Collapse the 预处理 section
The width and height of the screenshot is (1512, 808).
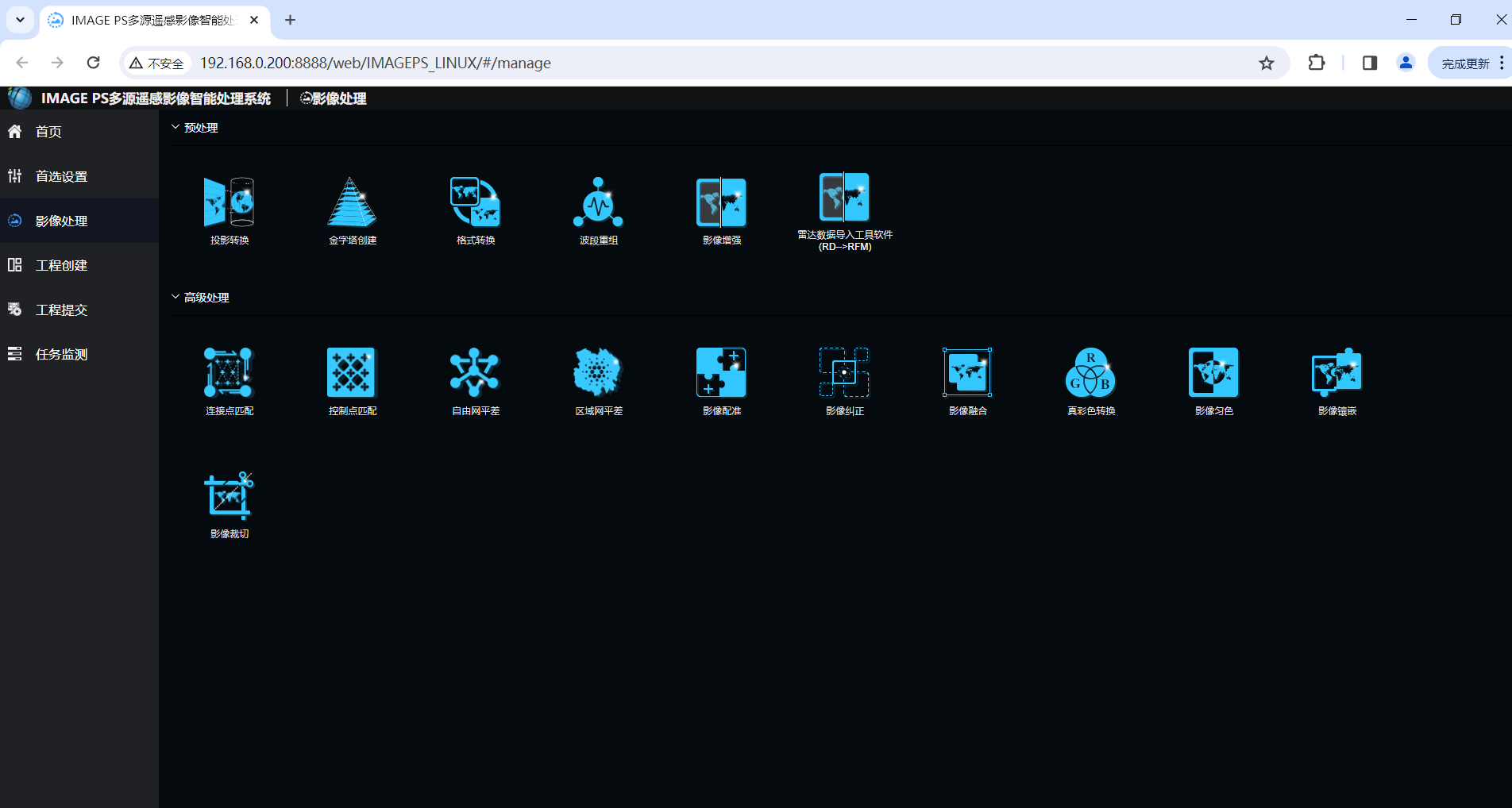click(175, 127)
